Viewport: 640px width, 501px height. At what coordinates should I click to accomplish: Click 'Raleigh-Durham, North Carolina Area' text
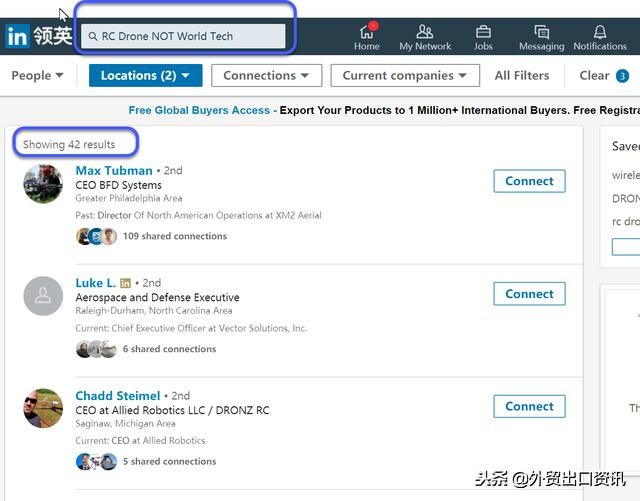point(153,311)
